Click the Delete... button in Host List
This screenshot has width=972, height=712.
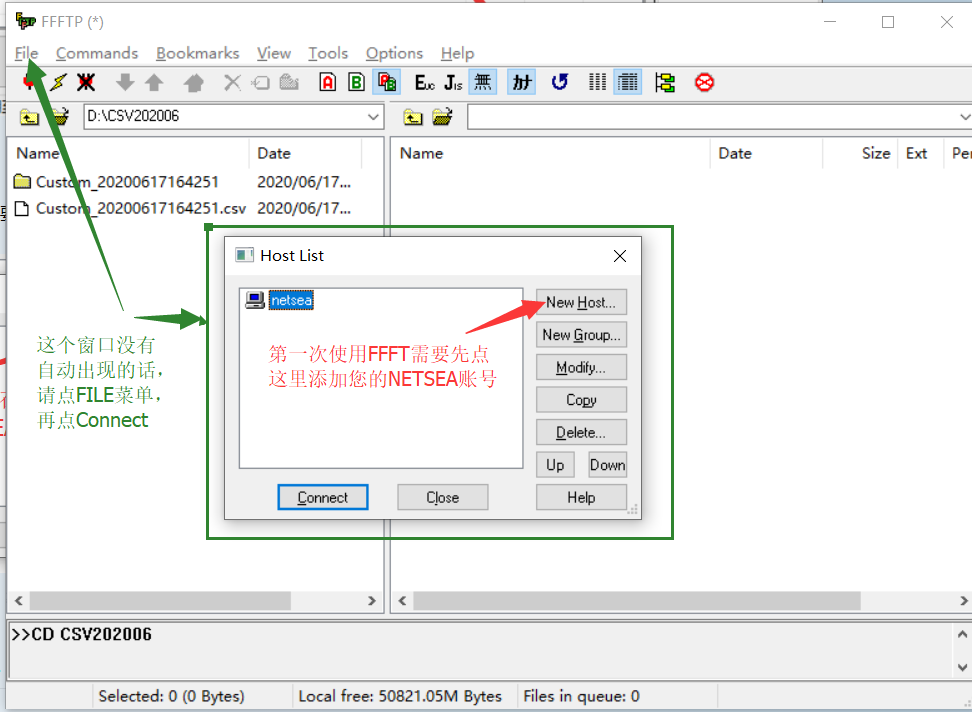click(x=581, y=433)
